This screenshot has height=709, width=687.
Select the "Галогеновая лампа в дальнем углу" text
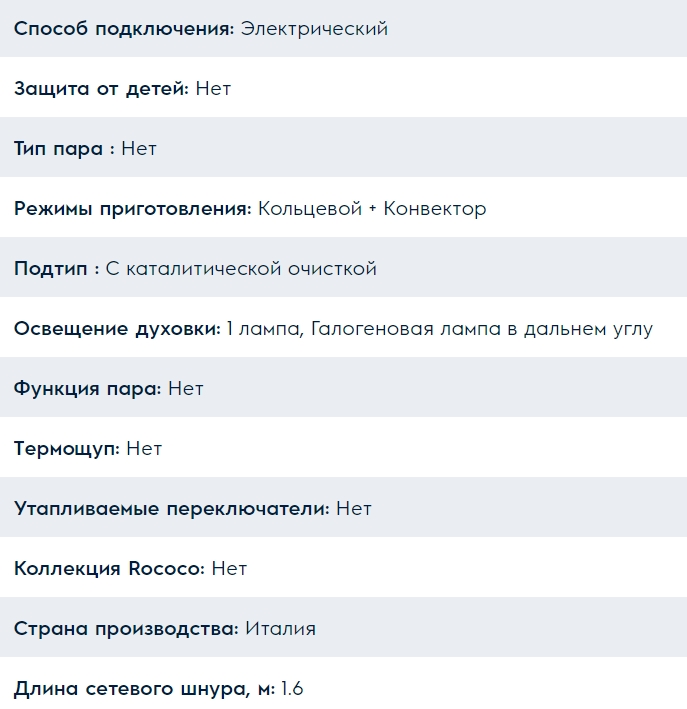[x=482, y=329]
